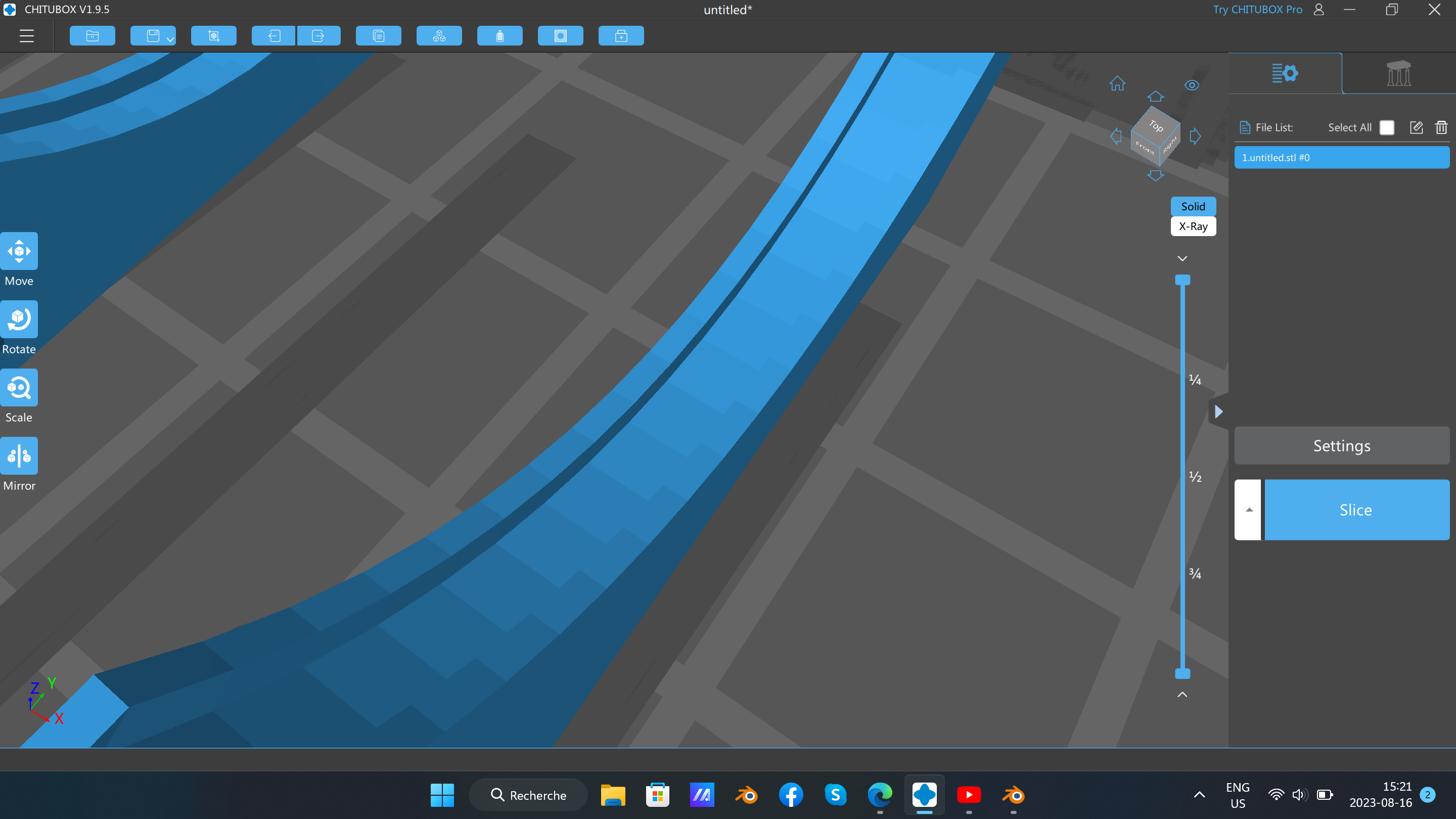Click the top handle of layer slider
Screen dimensions: 1456x819
tap(1182, 280)
